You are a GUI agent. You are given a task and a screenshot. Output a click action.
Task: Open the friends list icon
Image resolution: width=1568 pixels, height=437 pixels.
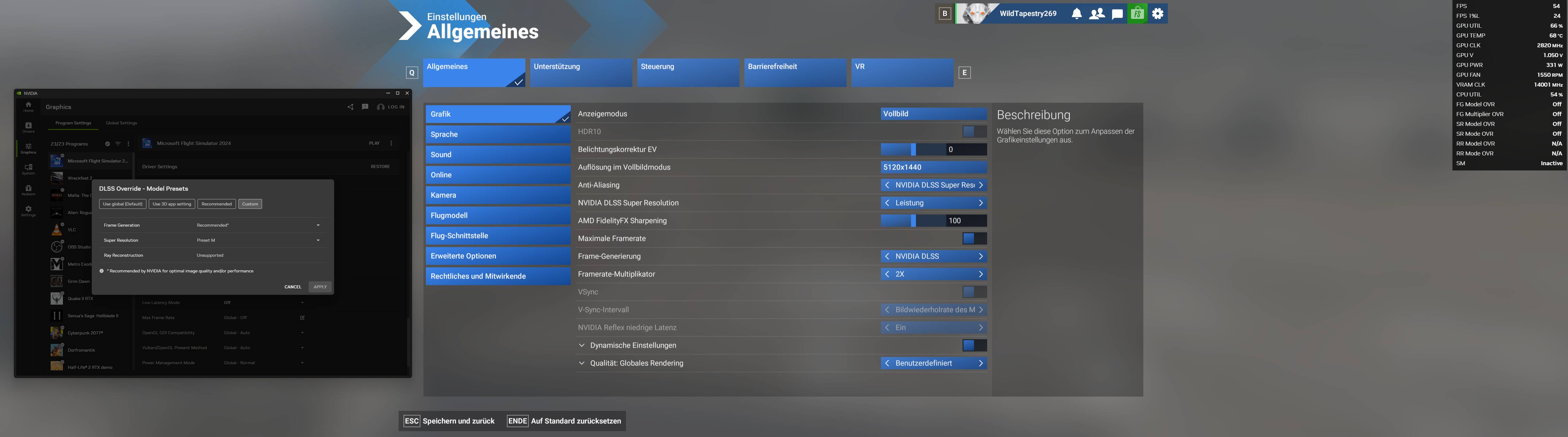[x=1096, y=14]
